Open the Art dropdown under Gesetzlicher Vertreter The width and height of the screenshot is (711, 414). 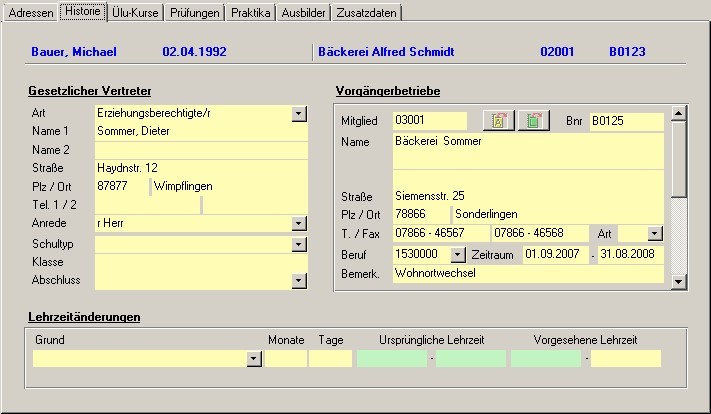(x=298, y=114)
